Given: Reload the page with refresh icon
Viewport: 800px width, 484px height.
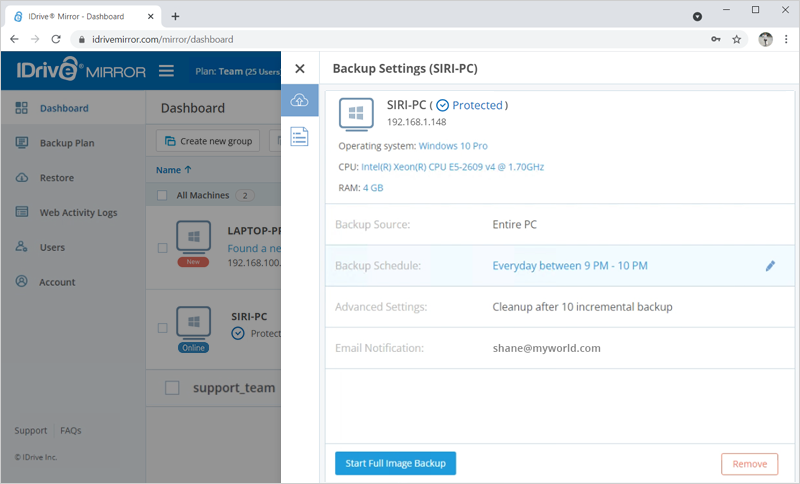Looking at the screenshot, I should point(56,39).
